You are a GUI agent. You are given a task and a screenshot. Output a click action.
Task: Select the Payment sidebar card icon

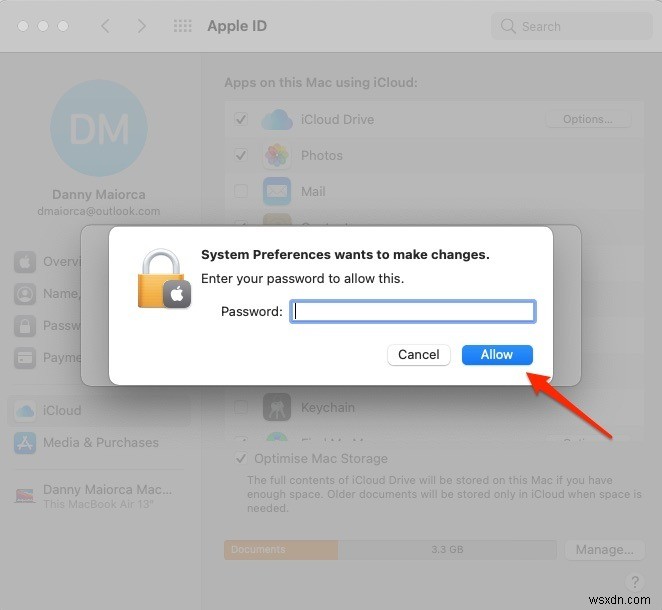[x=25, y=358]
